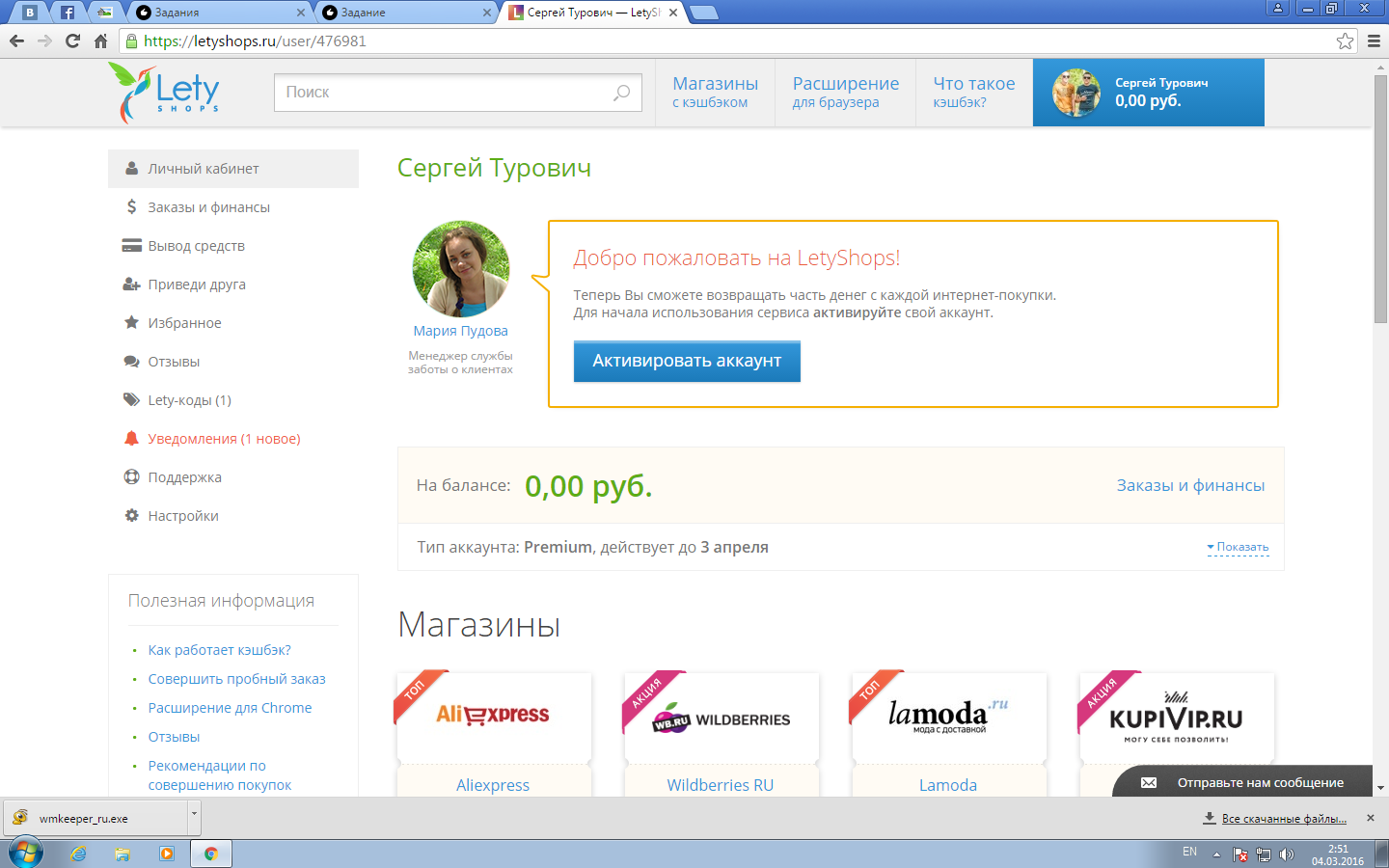Screen dimensions: 1389x868
Task: Click Отправьте нам сообщение envelope icon
Action: point(1149,783)
